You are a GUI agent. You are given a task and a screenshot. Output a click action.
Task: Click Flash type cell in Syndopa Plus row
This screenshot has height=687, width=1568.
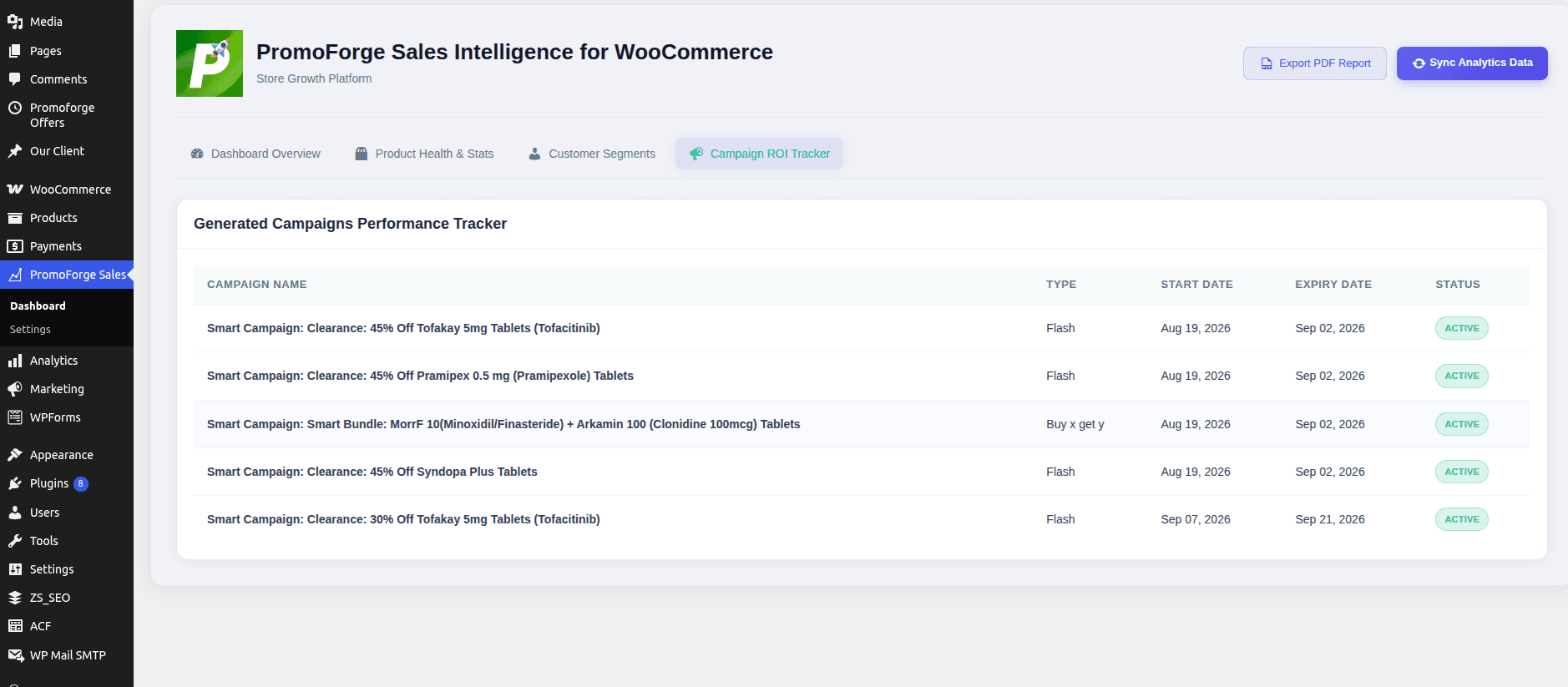(1060, 472)
